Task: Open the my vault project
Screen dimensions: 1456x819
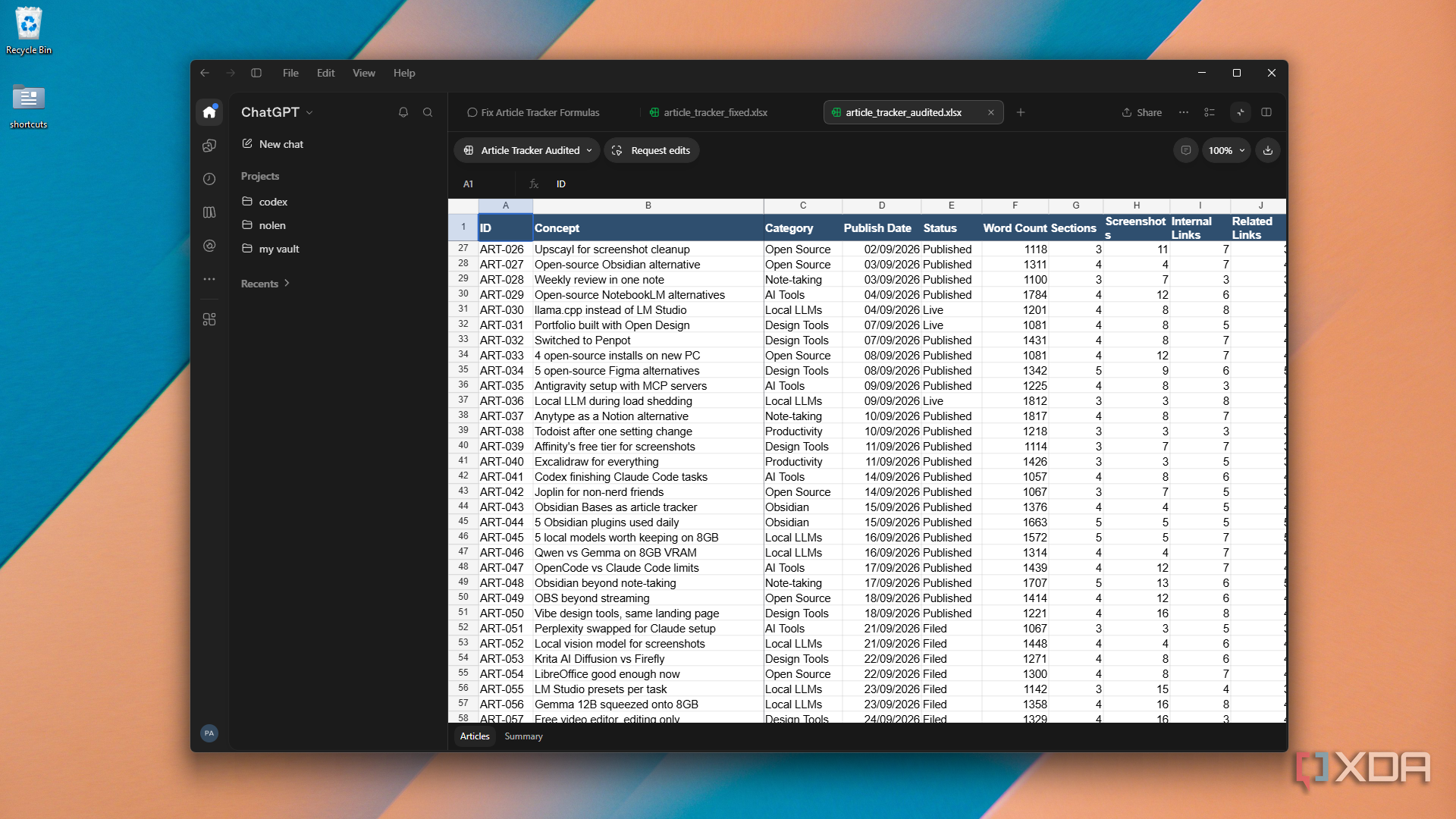Action: (271, 249)
